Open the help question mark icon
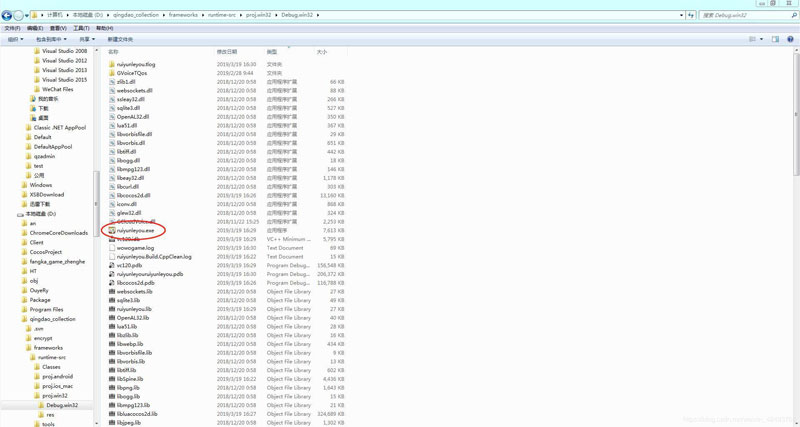 pyautogui.click(x=790, y=39)
